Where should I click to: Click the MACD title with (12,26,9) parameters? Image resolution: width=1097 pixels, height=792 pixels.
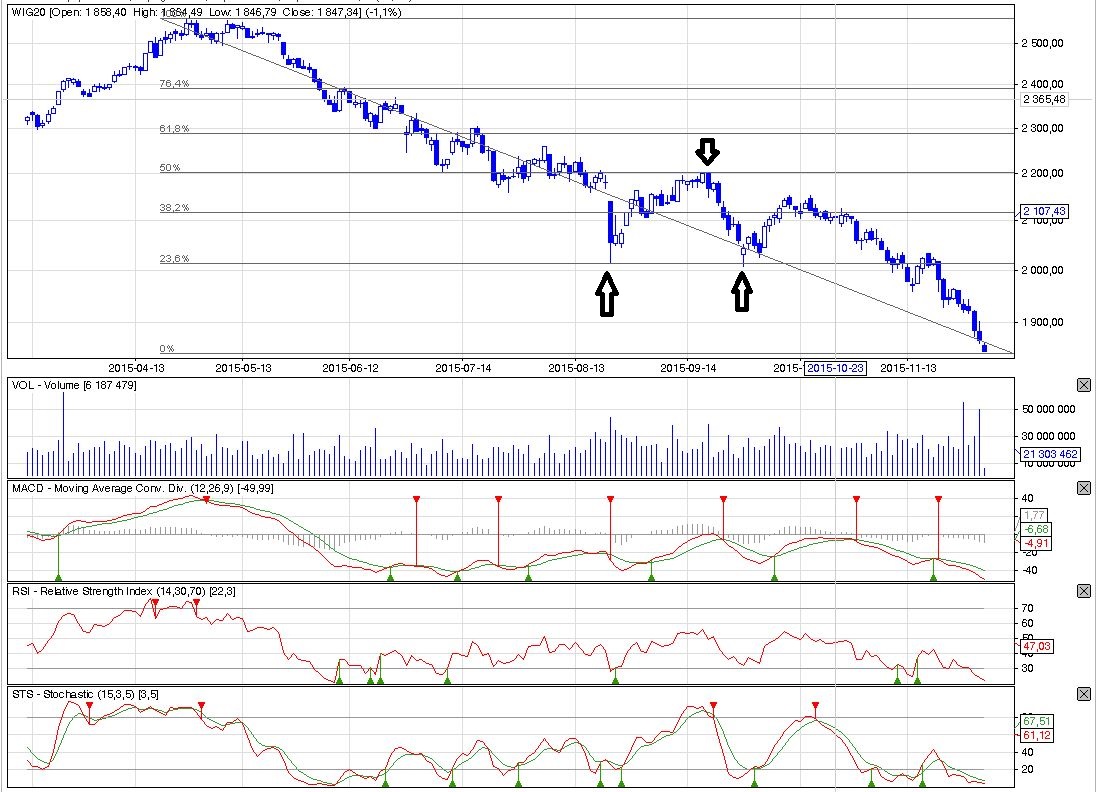point(143,488)
